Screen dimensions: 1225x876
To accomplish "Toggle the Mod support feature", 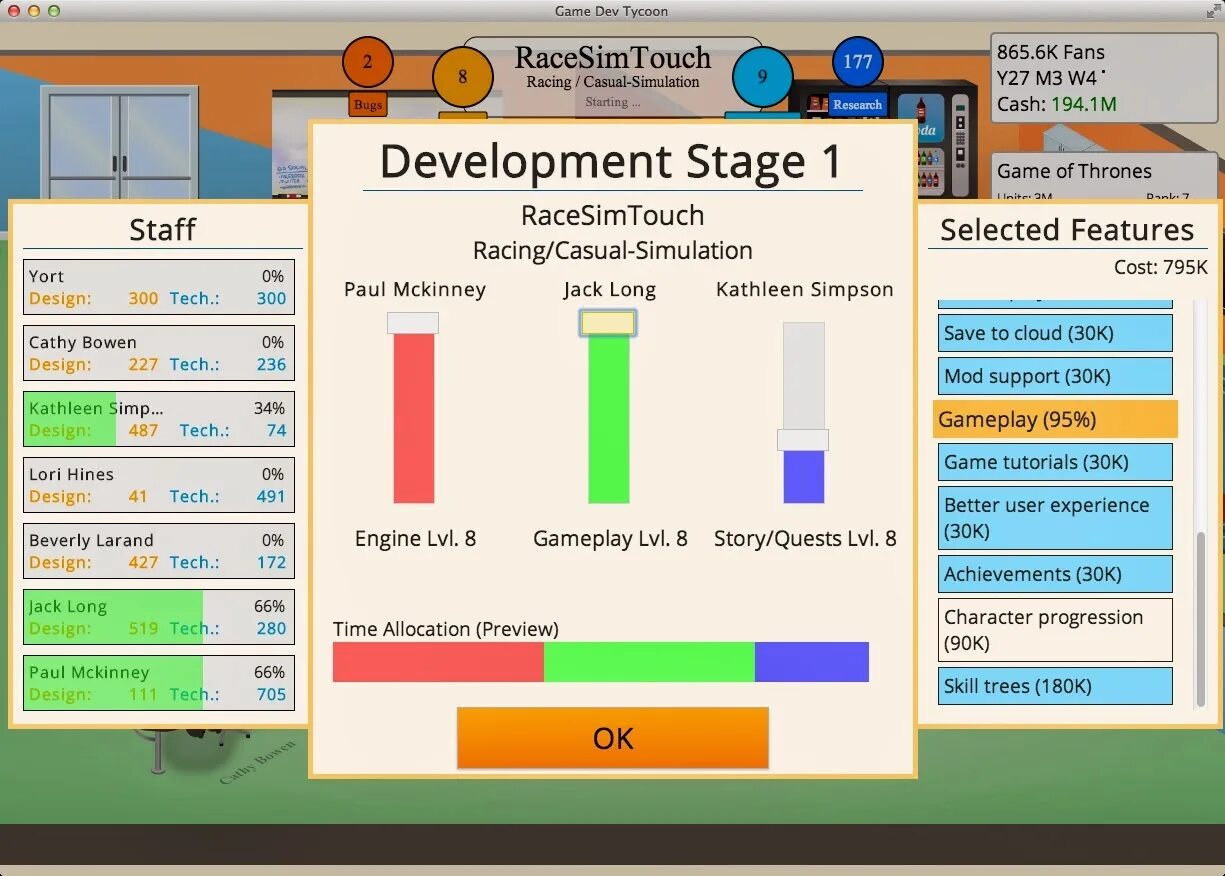I will 1055,376.
